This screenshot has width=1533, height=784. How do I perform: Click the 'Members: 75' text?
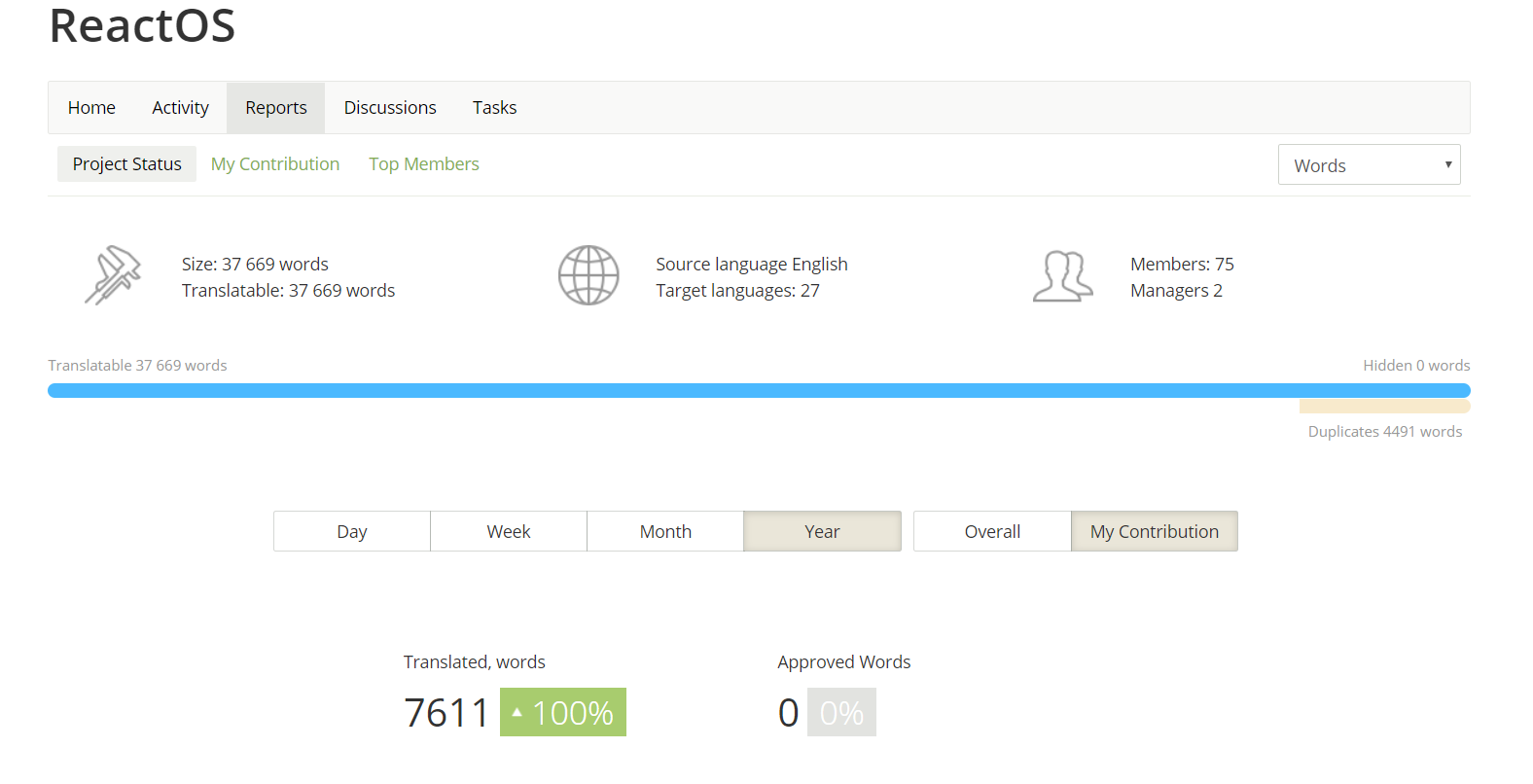point(1182,264)
